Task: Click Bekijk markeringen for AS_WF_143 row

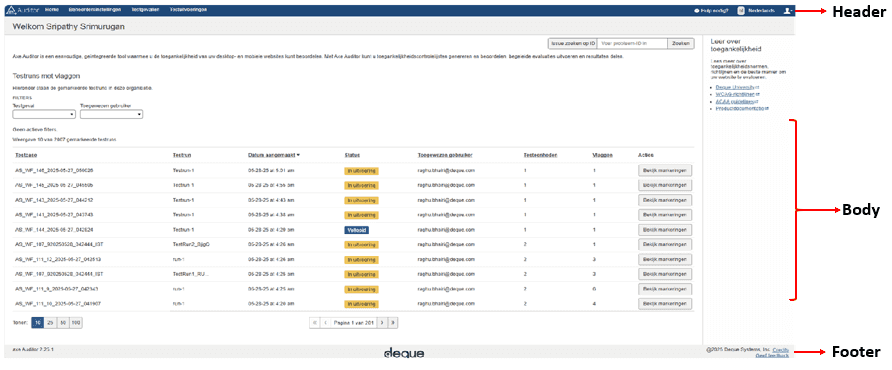Action: pyautogui.click(x=665, y=200)
